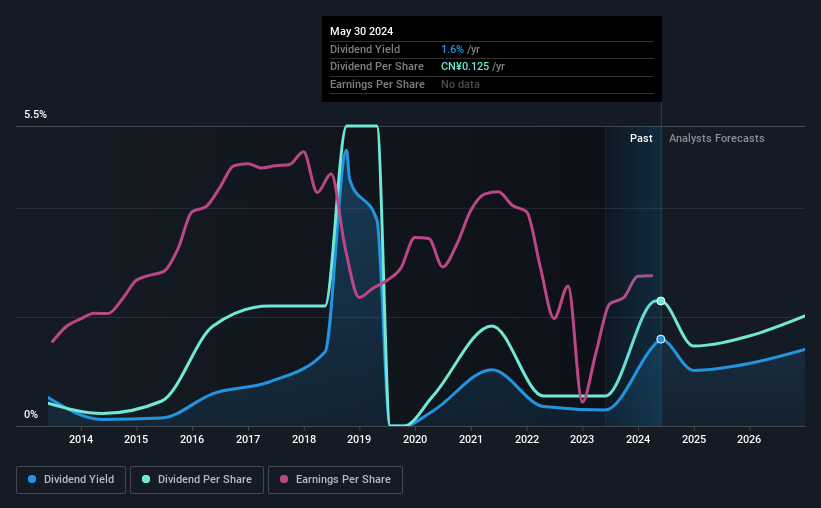
Task: Click the tooltip 'Dividend Yield' row label
Action: (x=365, y=49)
